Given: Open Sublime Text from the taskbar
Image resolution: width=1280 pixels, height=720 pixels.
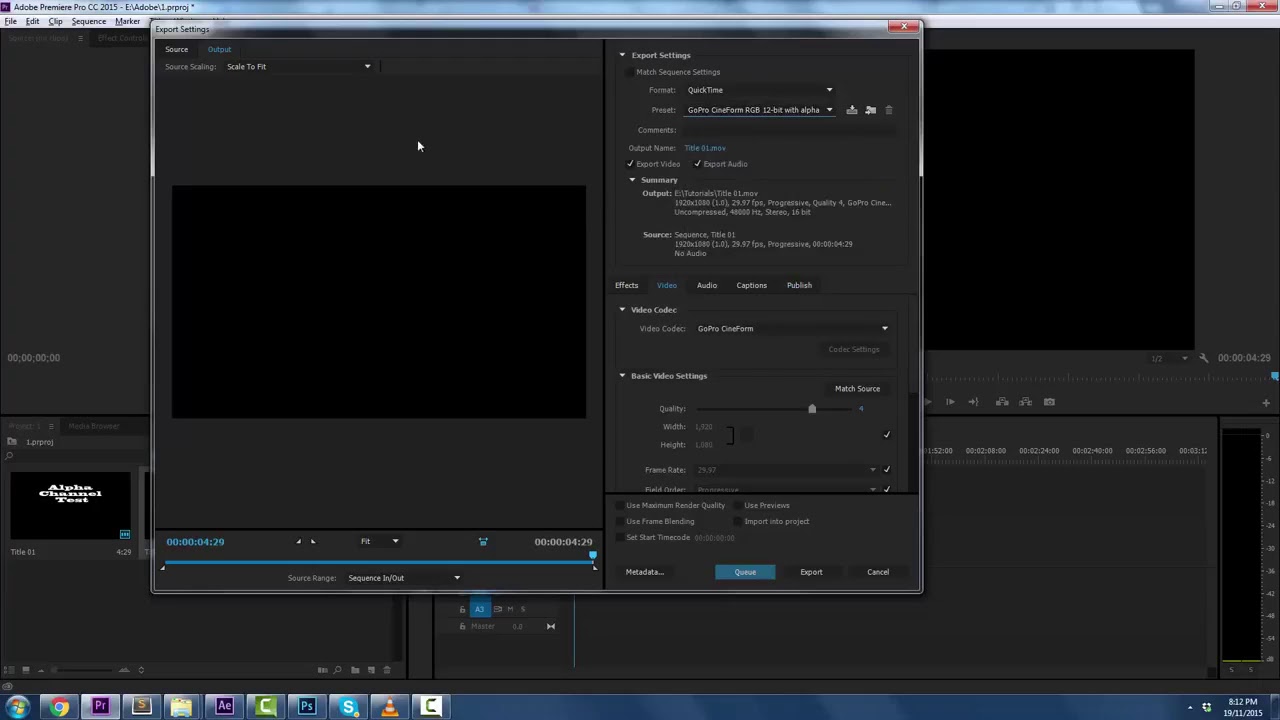Looking at the screenshot, I should pos(141,707).
